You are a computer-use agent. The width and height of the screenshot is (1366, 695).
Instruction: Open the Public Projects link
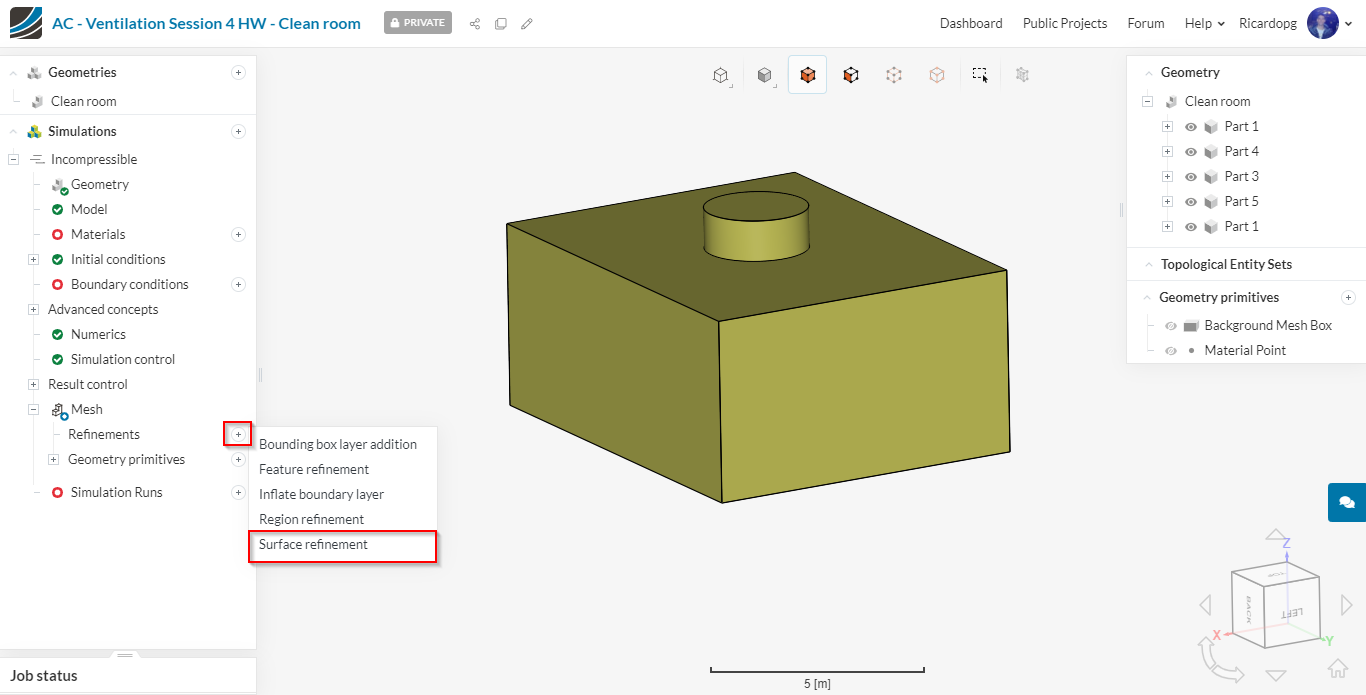1064,23
